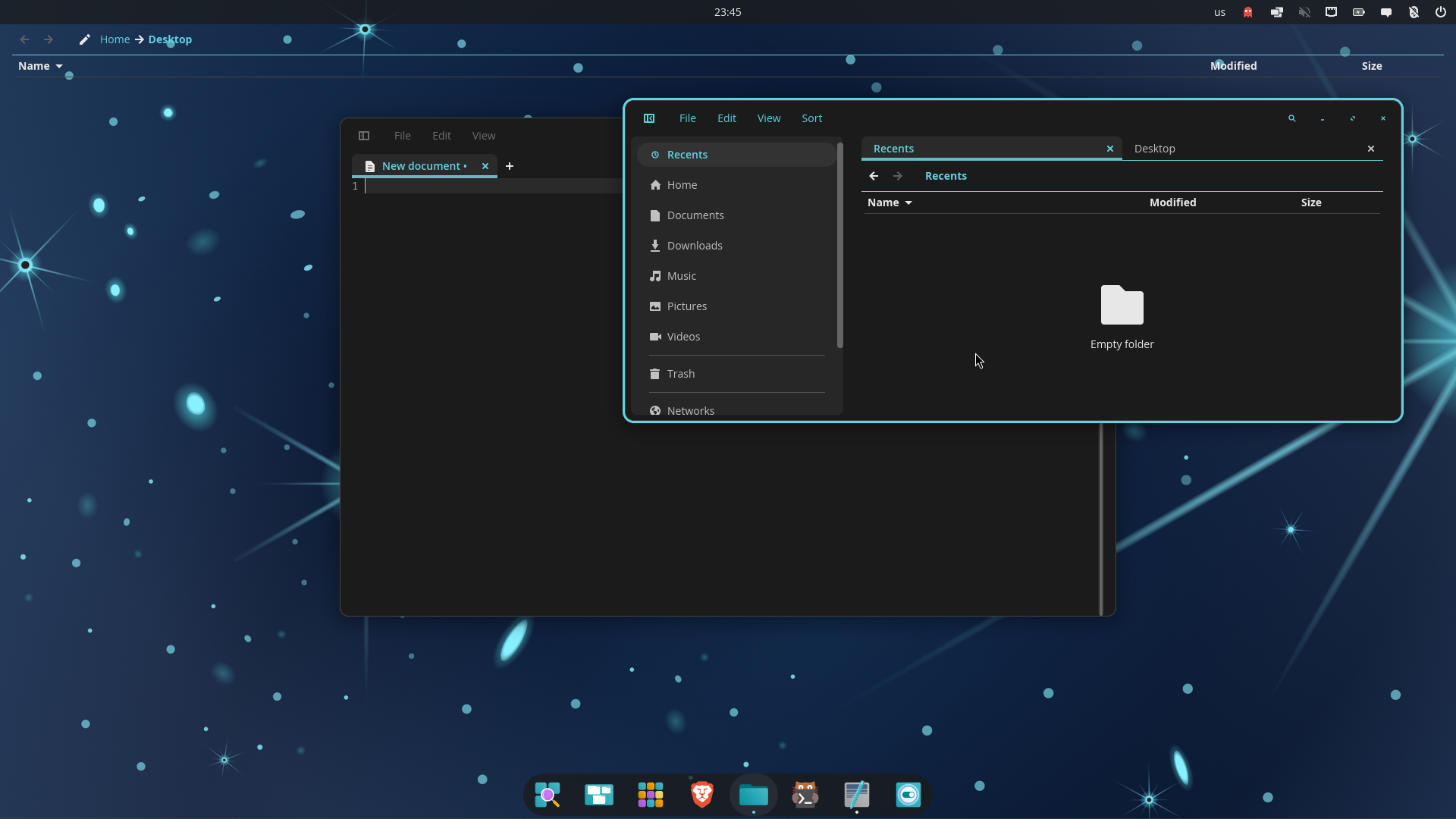The height and width of the screenshot is (819, 1456).
Task: Select the New document tab
Action: (424, 166)
